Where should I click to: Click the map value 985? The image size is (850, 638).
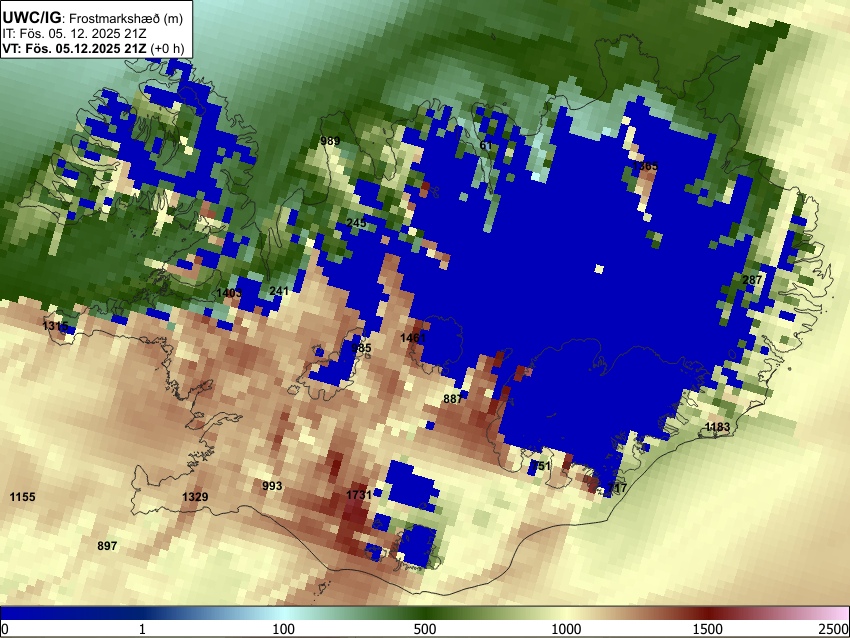(x=362, y=348)
